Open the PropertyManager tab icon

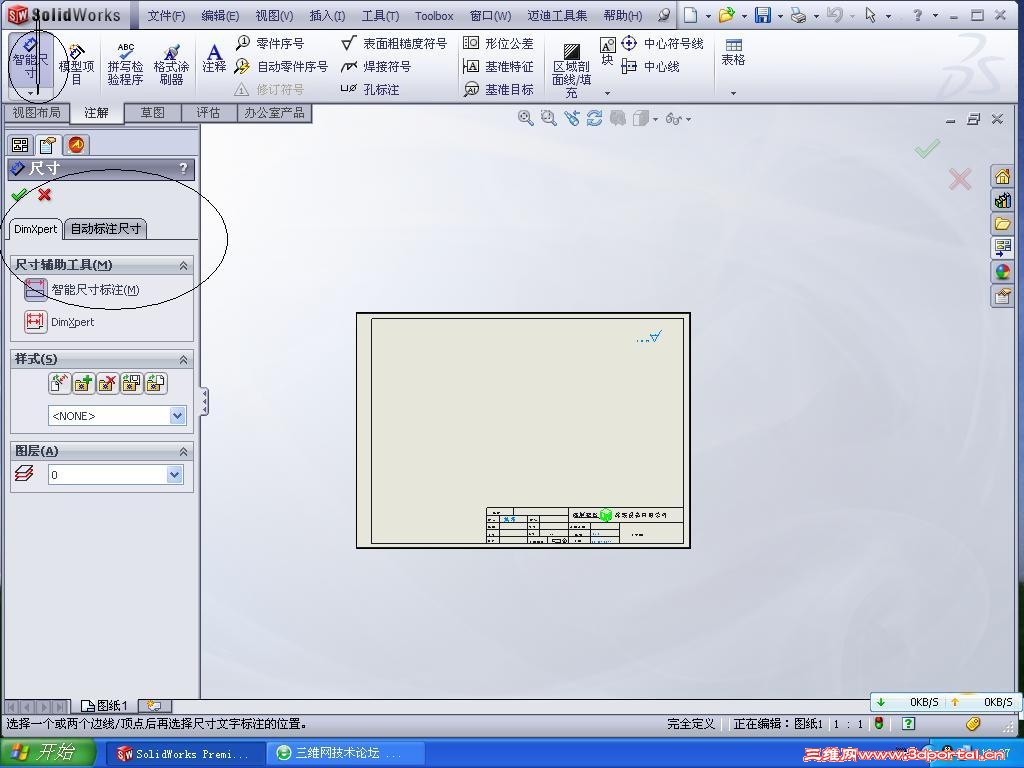coord(48,145)
